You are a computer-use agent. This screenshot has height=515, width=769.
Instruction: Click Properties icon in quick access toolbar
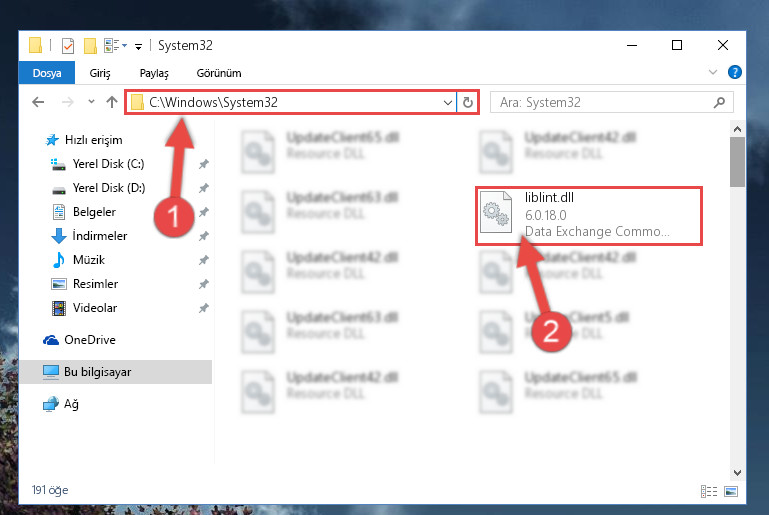pos(68,46)
